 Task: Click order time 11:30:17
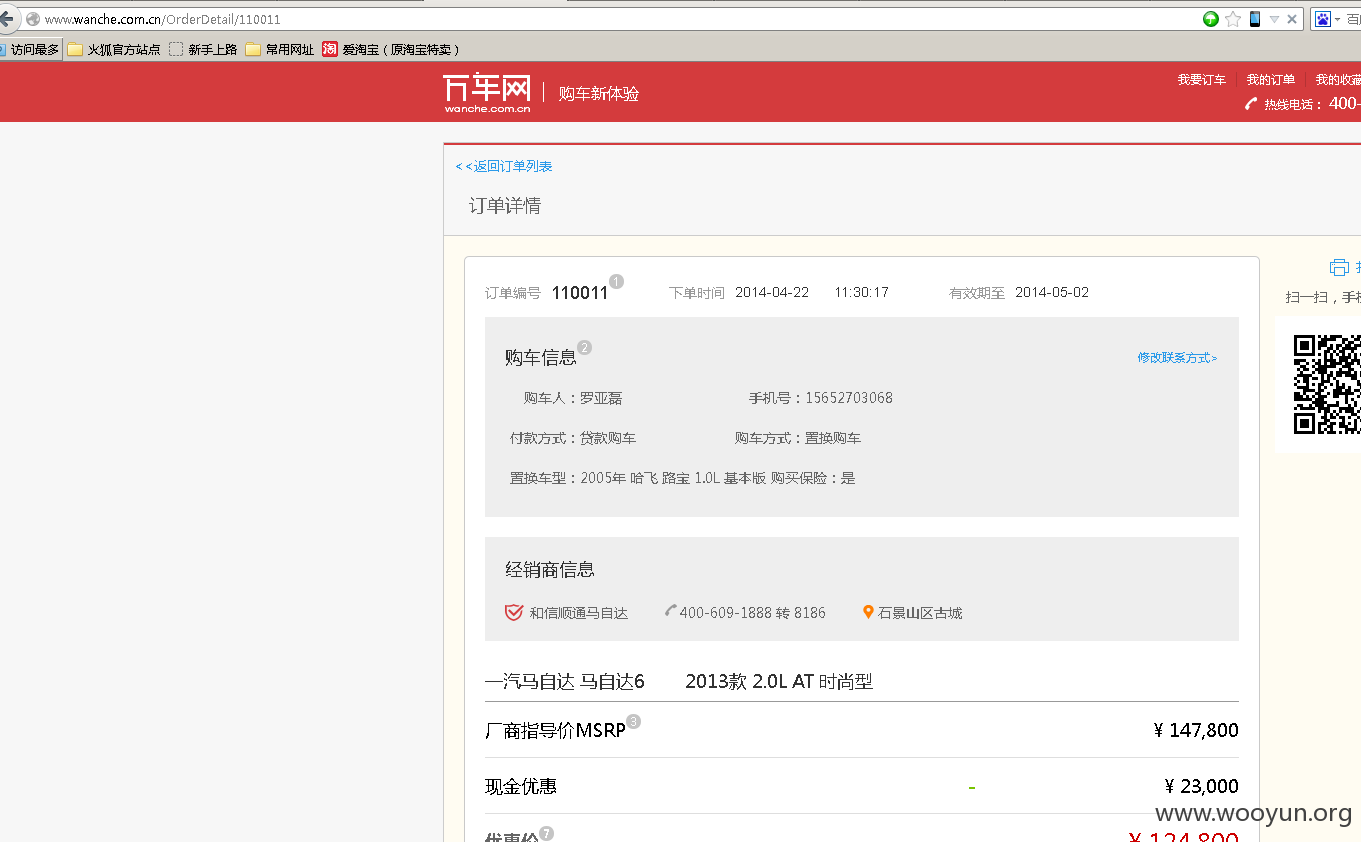[862, 293]
